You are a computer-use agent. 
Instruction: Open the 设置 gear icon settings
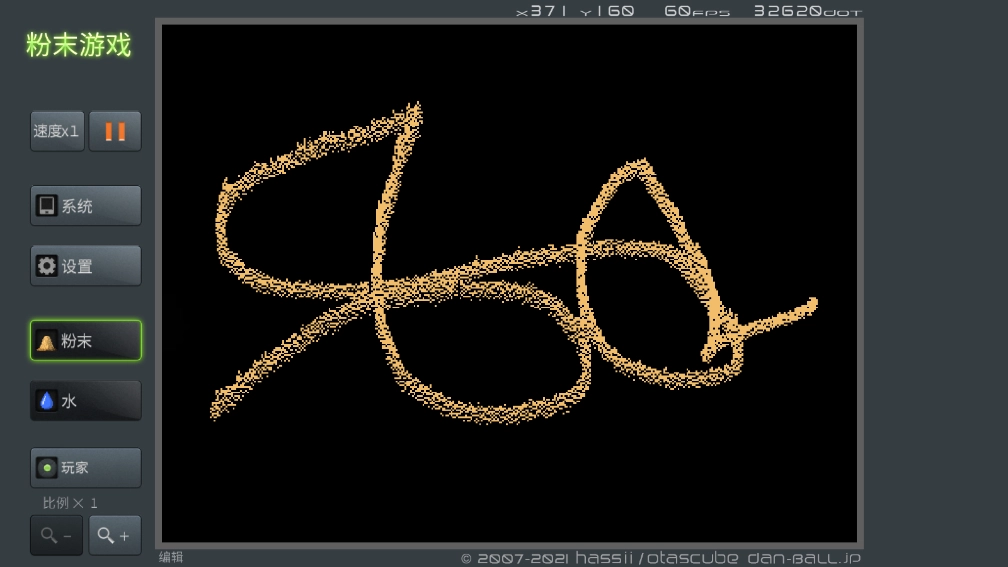pyautogui.click(x=86, y=266)
